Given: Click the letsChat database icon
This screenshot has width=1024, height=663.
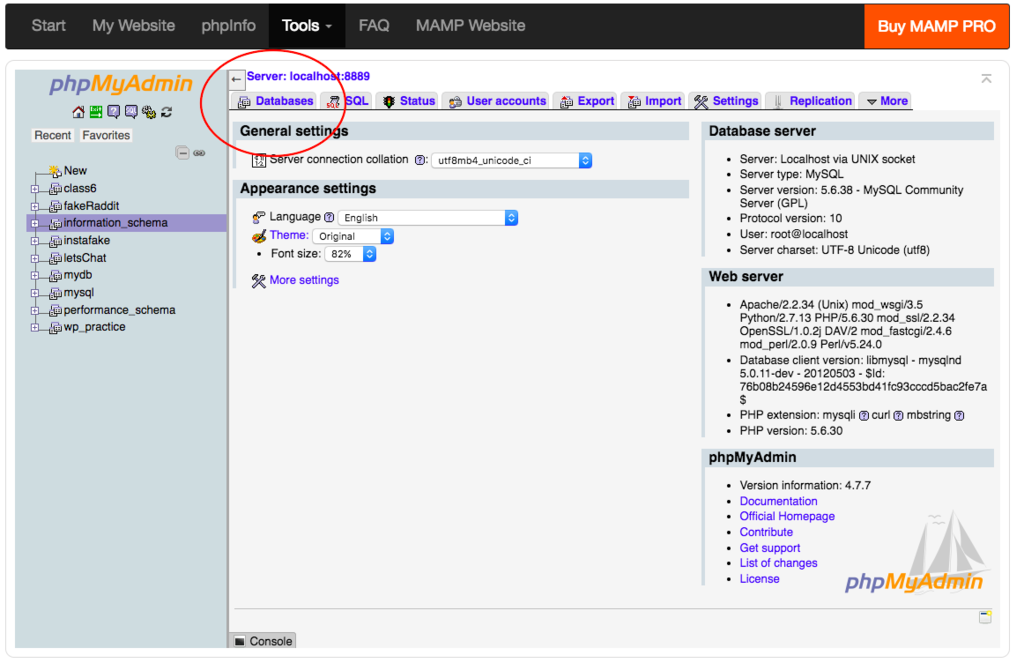Looking at the screenshot, I should pyautogui.click(x=56, y=258).
